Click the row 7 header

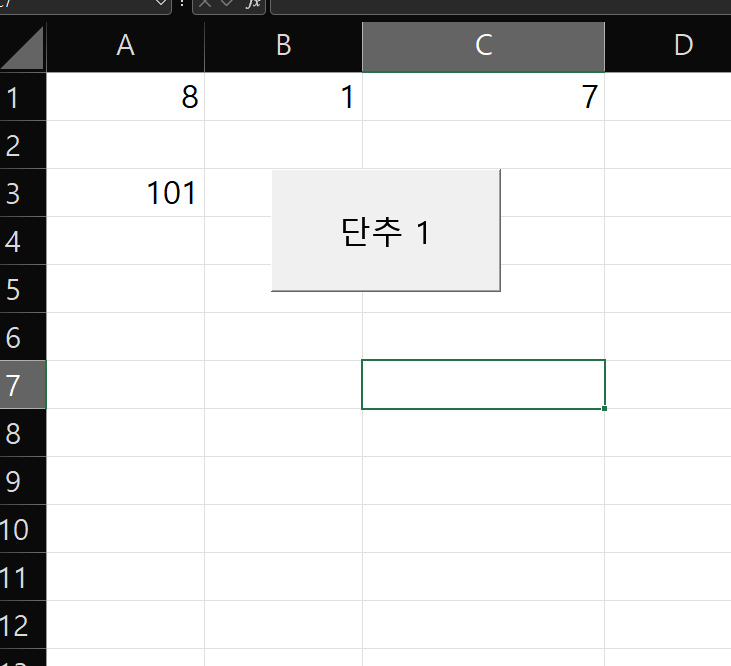point(14,385)
